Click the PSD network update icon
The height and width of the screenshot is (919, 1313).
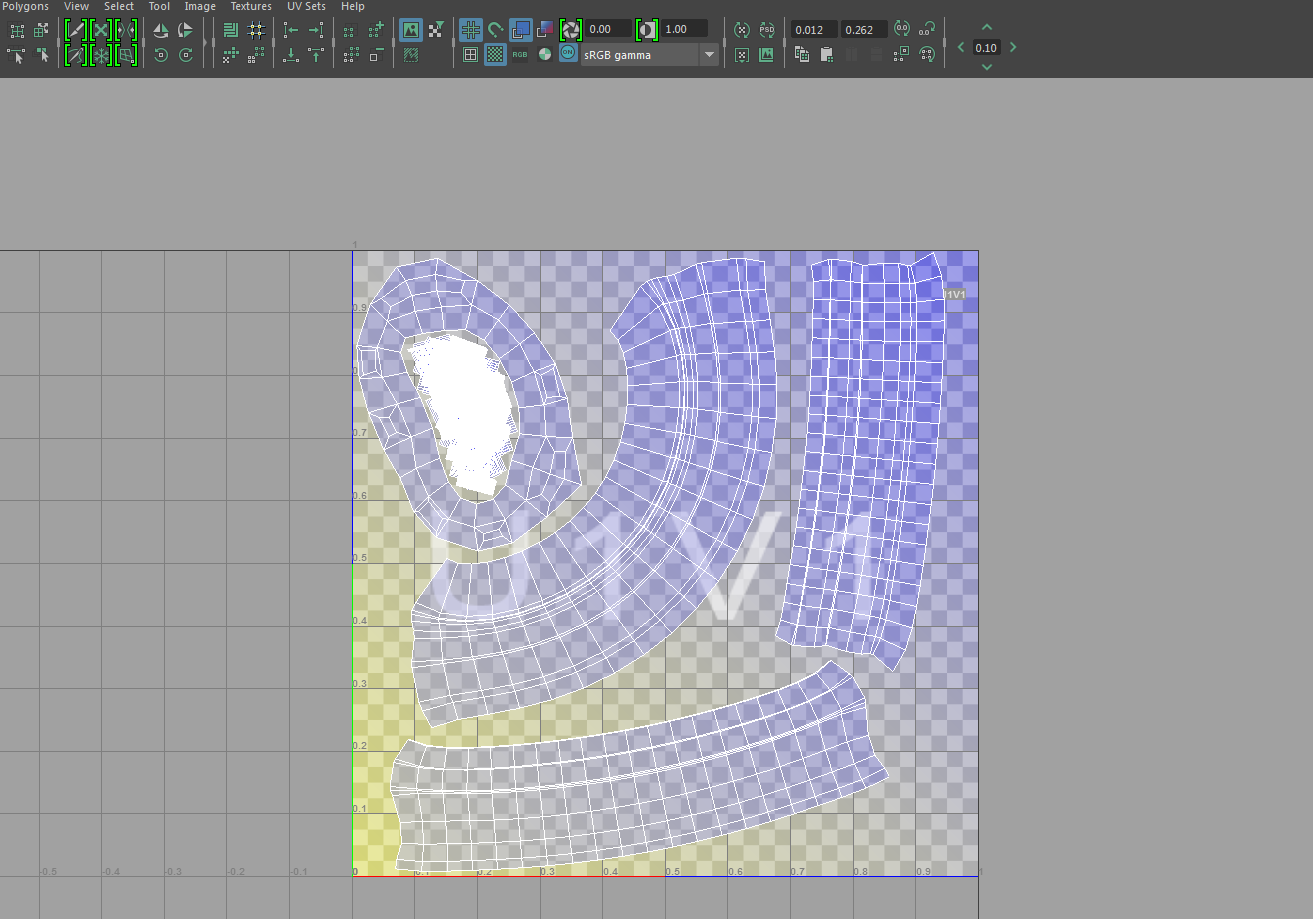[767, 30]
